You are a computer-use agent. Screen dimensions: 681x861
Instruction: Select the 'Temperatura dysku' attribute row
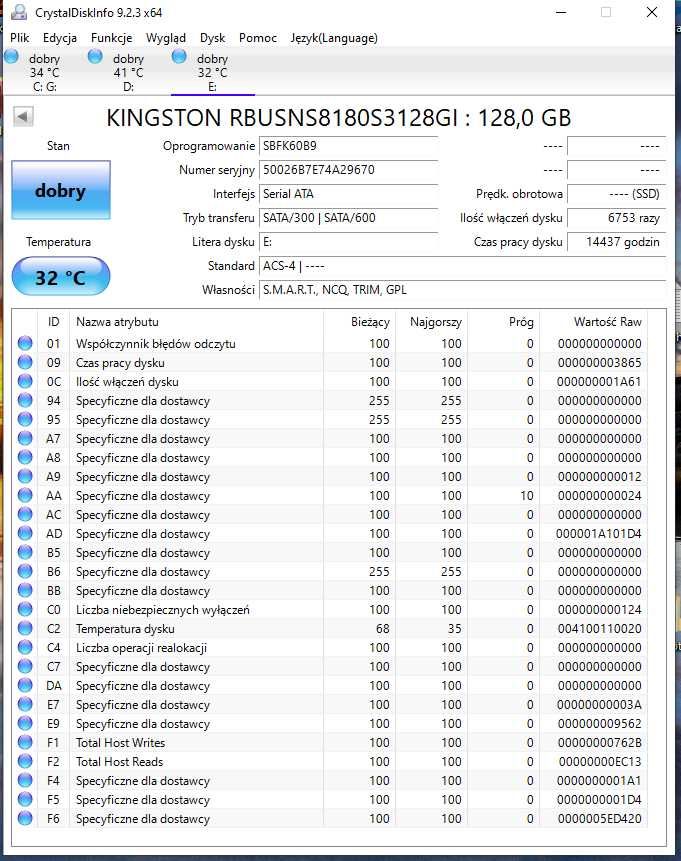coord(330,628)
